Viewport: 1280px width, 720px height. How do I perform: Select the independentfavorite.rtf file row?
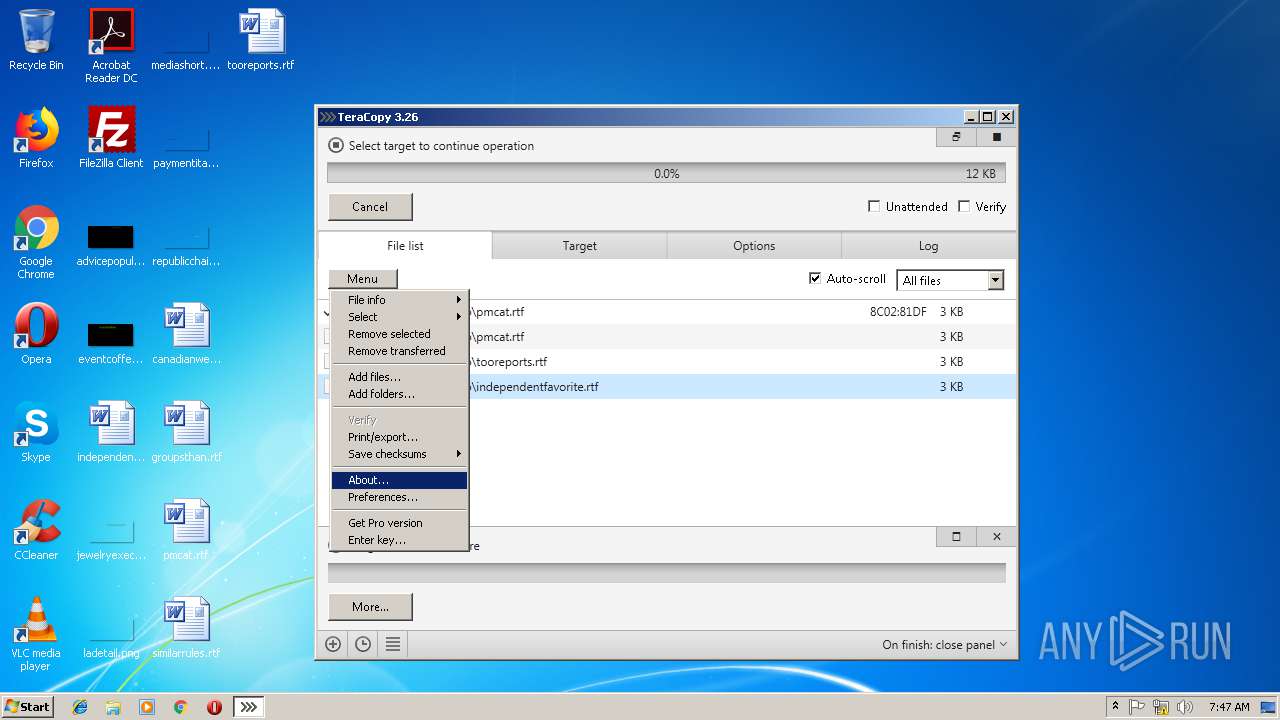coord(667,387)
